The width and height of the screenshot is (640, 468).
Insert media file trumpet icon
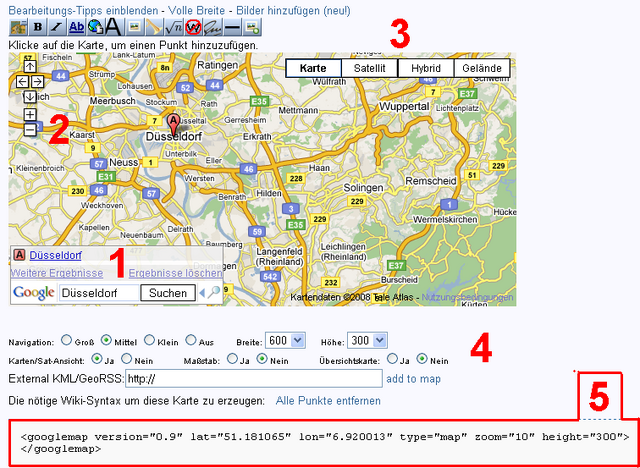pyautogui.click(x=154, y=27)
